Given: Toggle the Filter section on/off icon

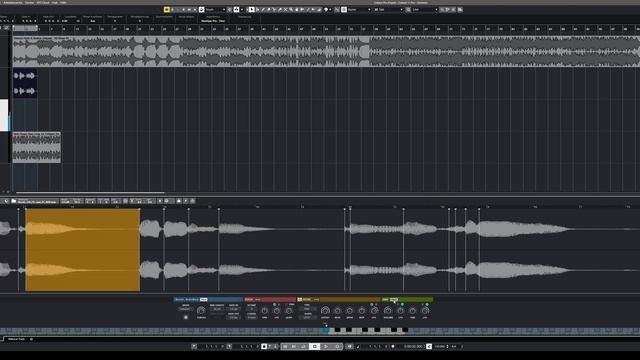Looking at the screenshot, I should pyautogui.click(x=300, y=299).
